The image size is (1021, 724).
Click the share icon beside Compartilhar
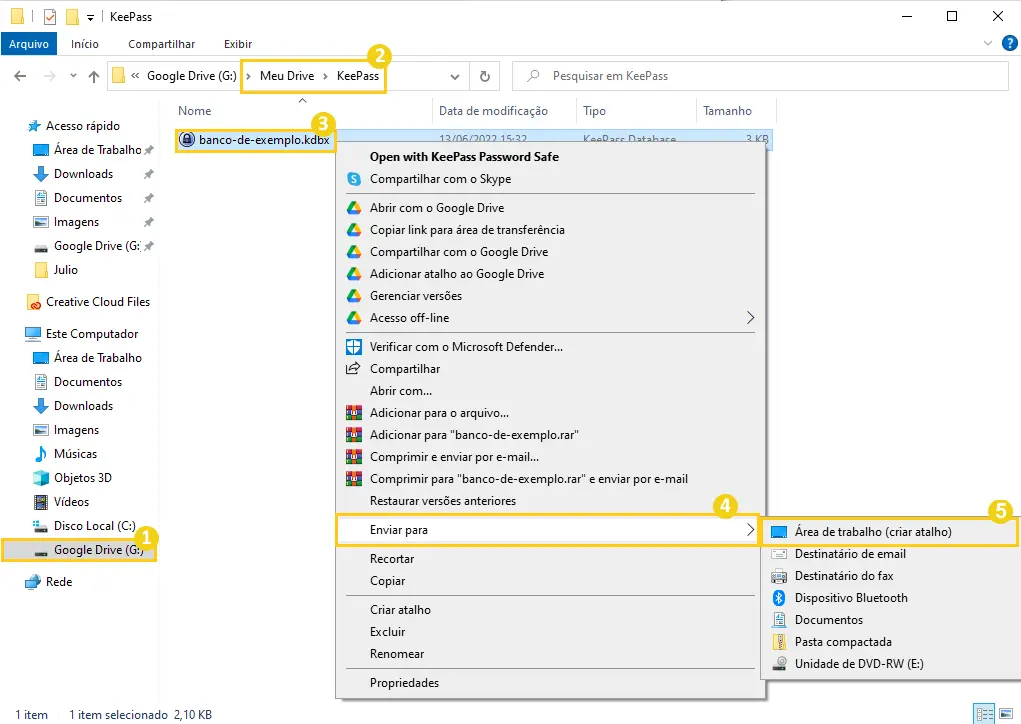pos(353,369)
